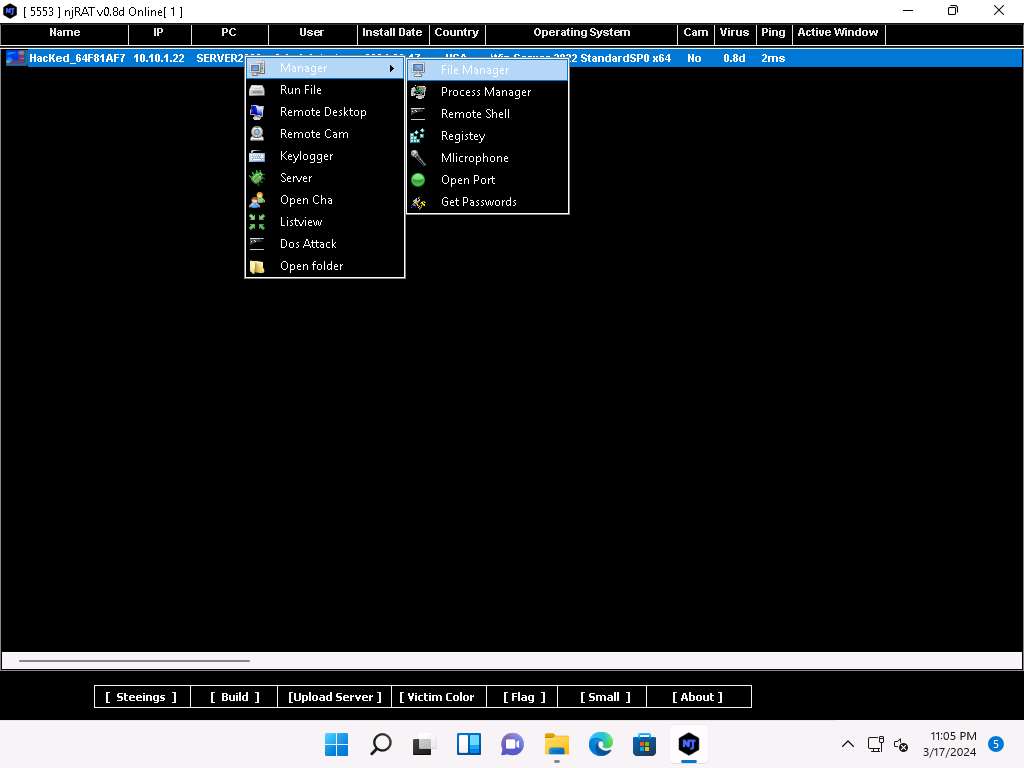
Task: Click the green Open Port icon
Action: [x=419, y=180]
